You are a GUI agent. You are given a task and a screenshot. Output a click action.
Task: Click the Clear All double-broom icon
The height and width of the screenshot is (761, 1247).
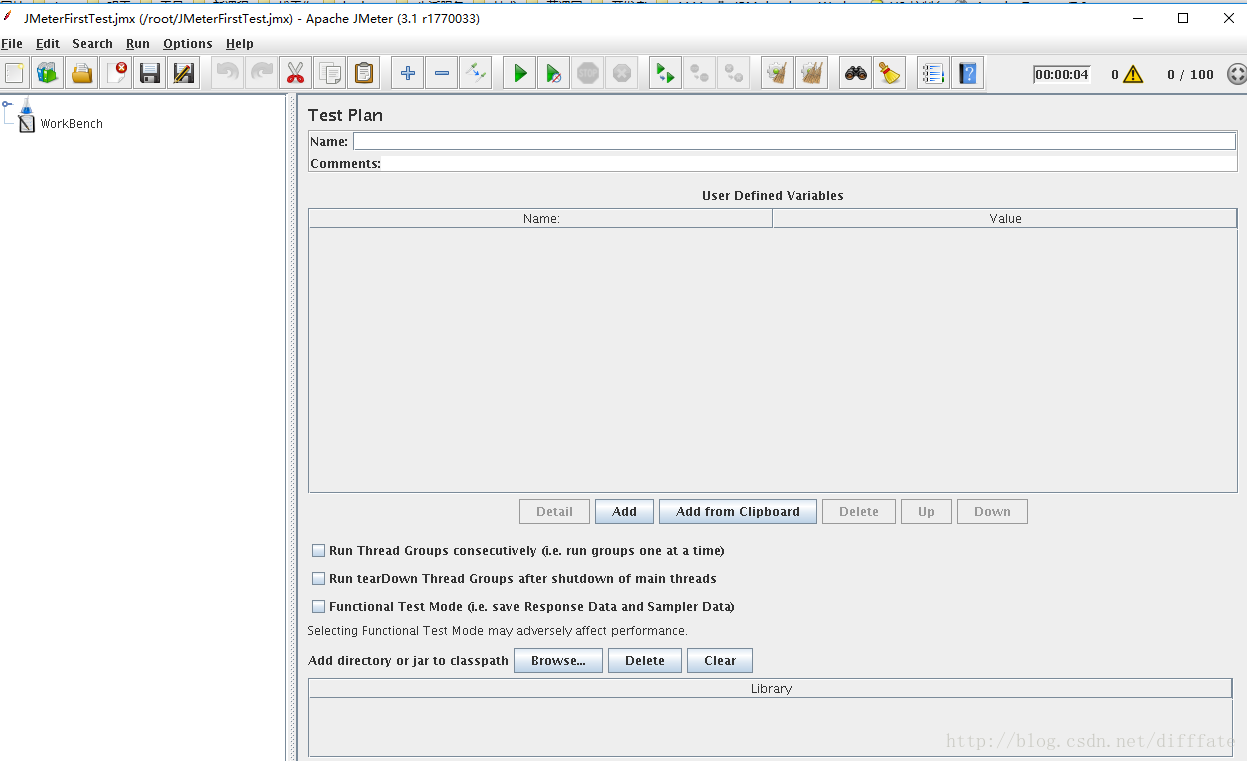pyautogui.click(x=812, y=73)
